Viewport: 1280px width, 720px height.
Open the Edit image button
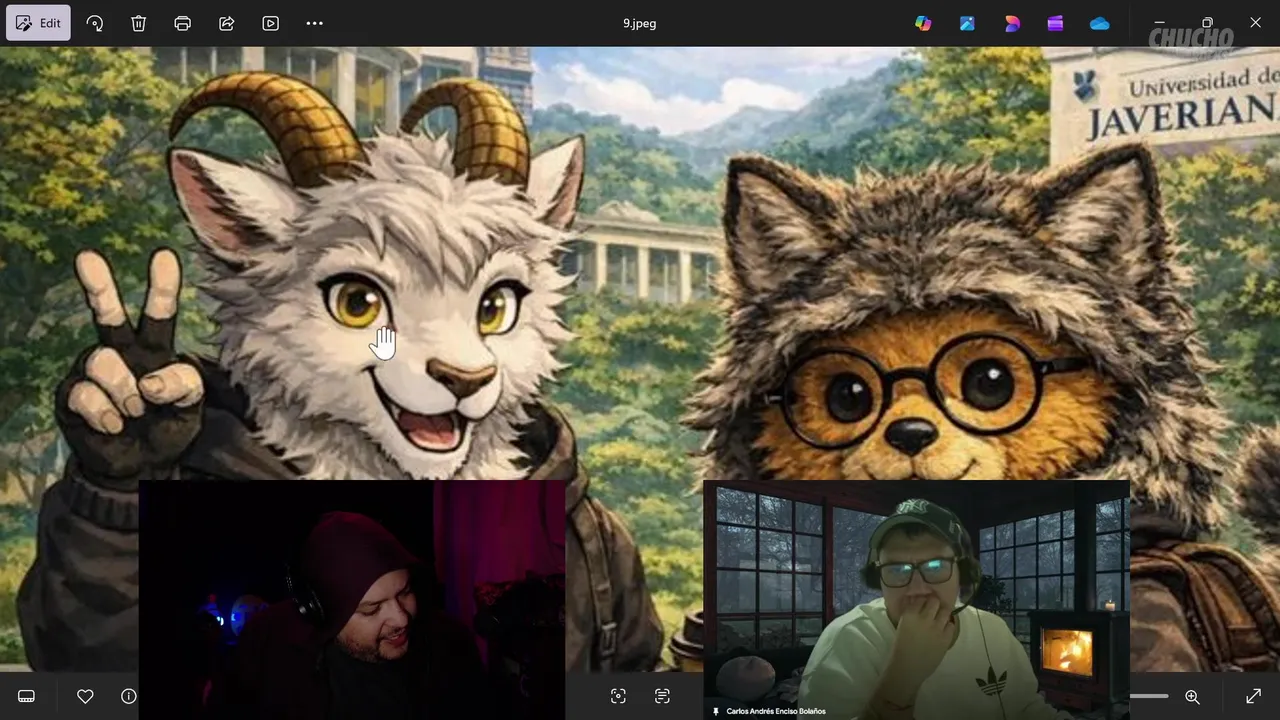(x=38, y=23)
